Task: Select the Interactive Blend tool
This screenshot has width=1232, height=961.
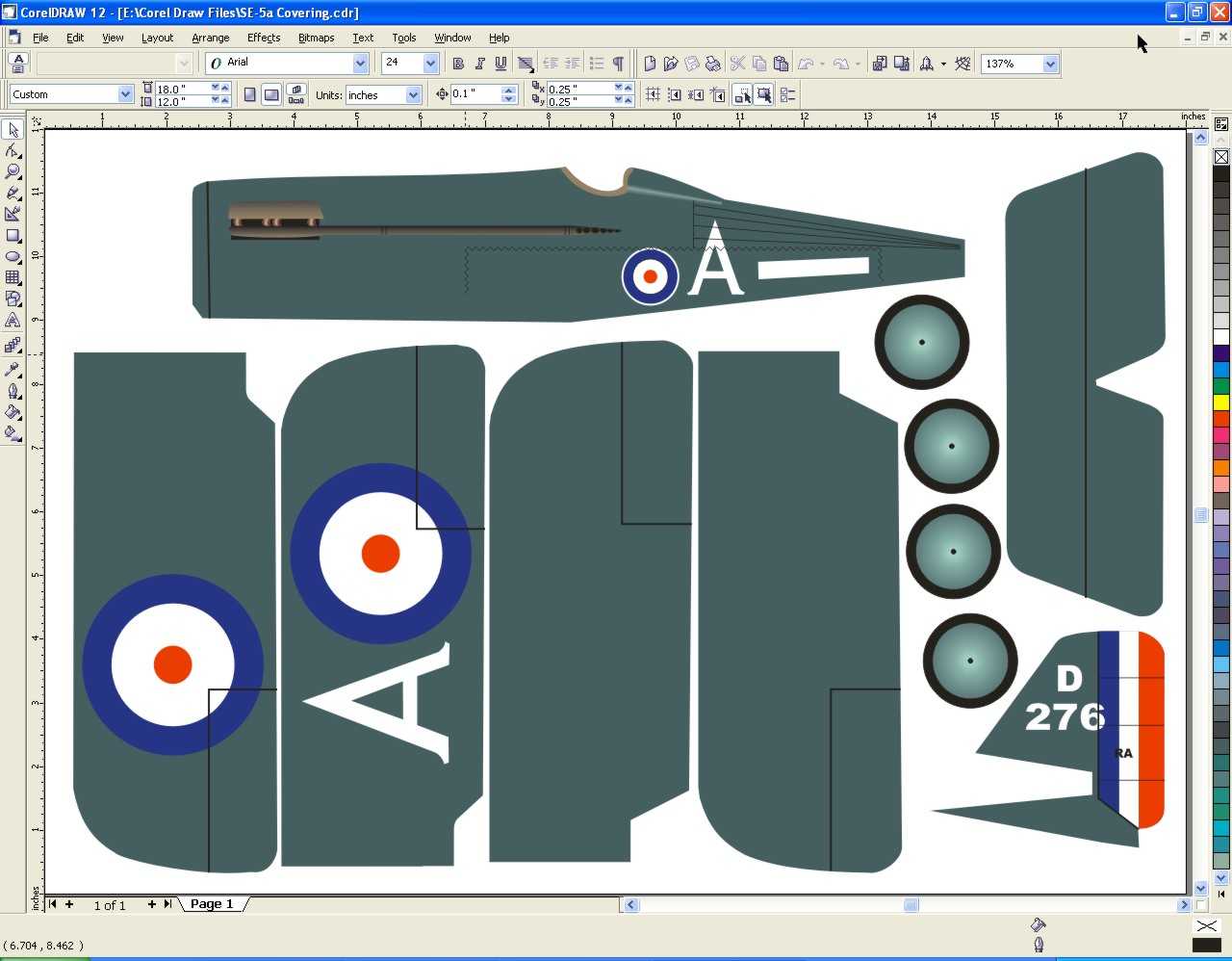Action: 13,344
